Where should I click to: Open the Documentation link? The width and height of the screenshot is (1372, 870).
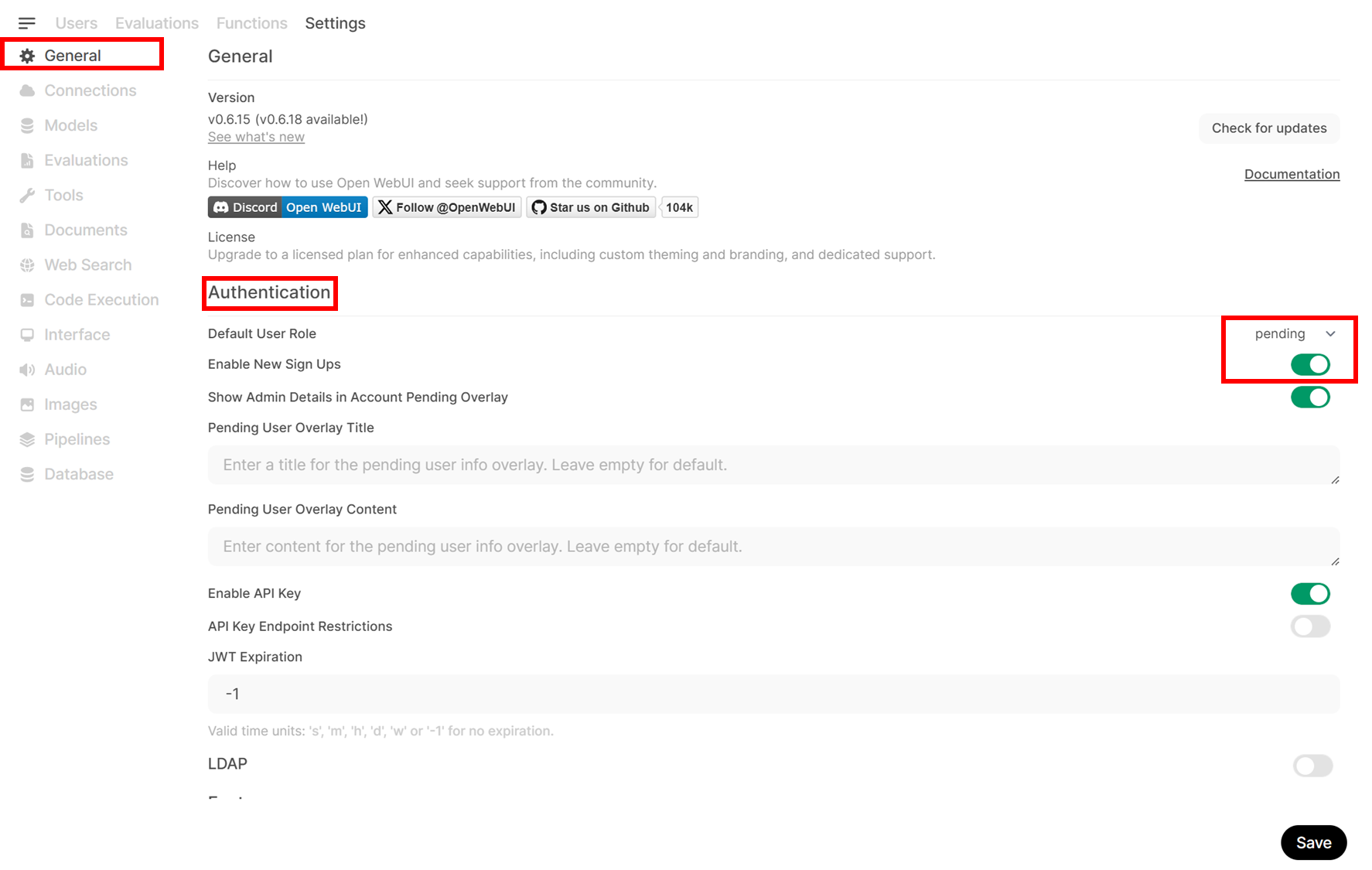1292,174
